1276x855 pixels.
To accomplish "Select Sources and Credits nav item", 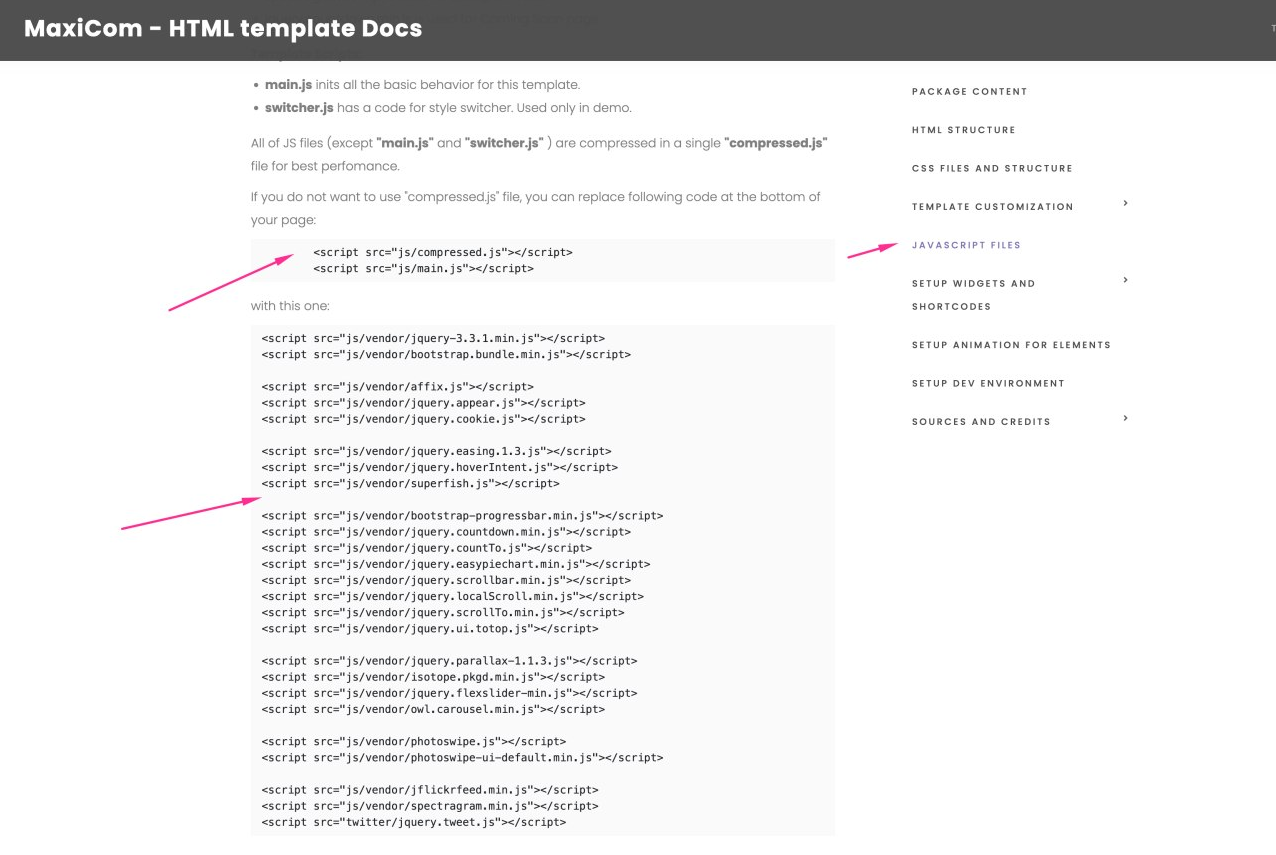I will (x=981, y=422).
